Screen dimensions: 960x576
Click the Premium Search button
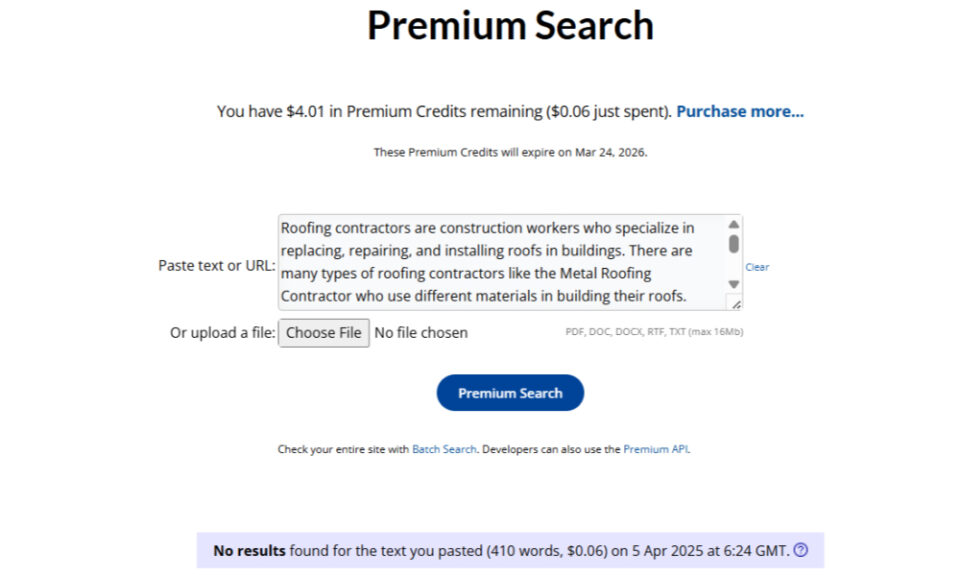(x=510, y=392)
